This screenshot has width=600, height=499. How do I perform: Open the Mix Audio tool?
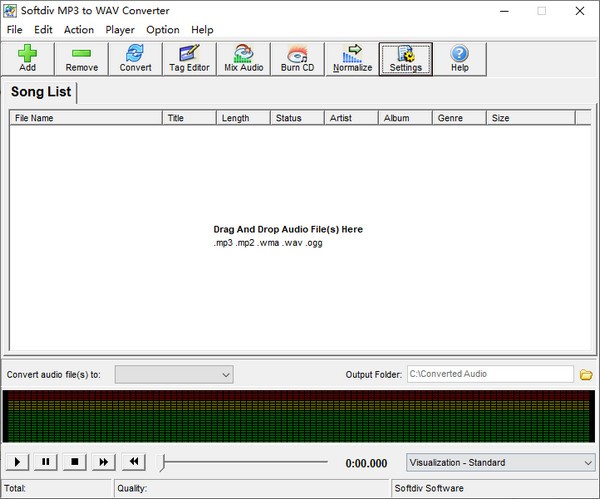(243, 59)
